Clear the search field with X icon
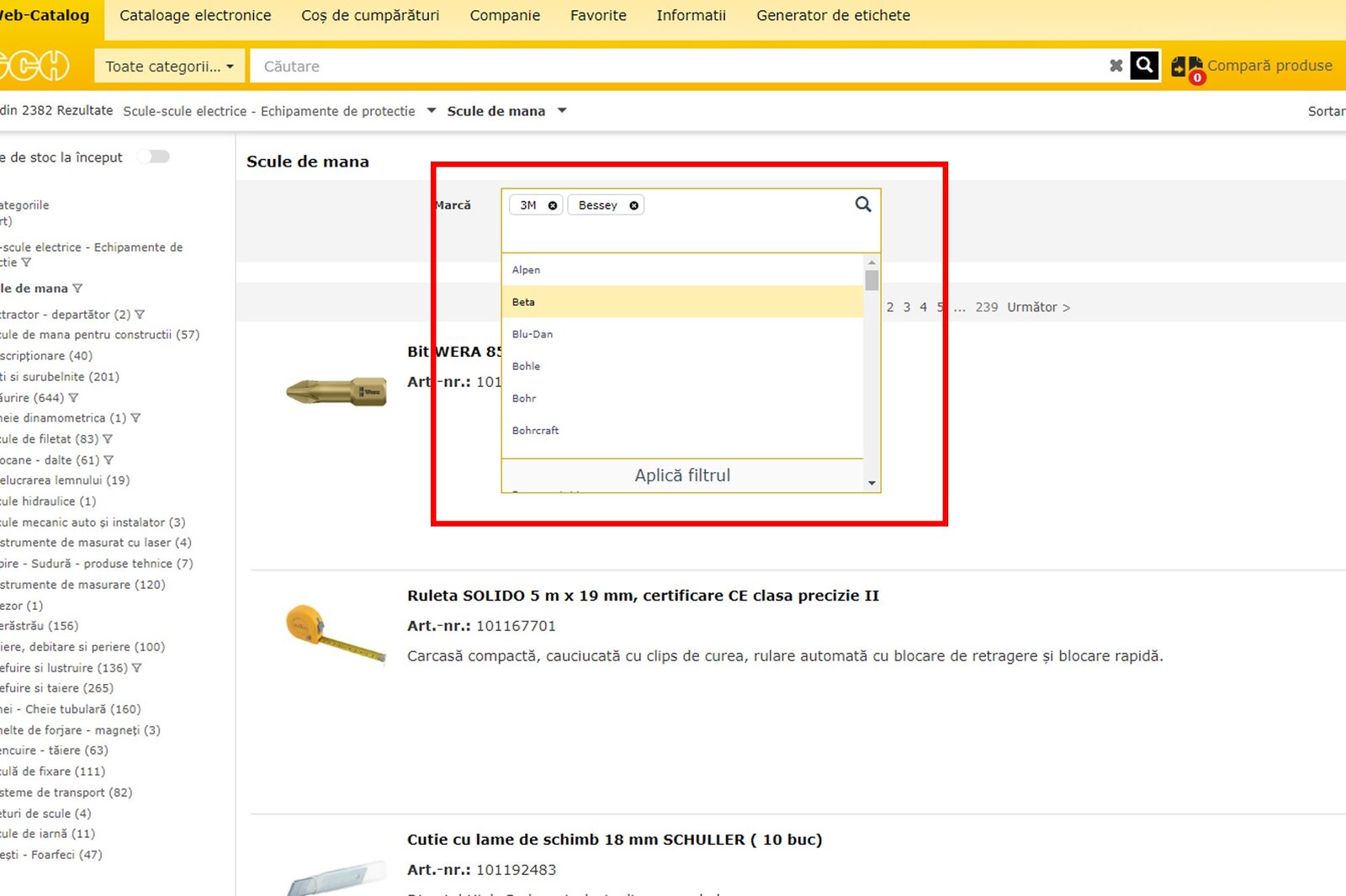The width and height of the screenshot is (1346, 896). click(1115, 66)
